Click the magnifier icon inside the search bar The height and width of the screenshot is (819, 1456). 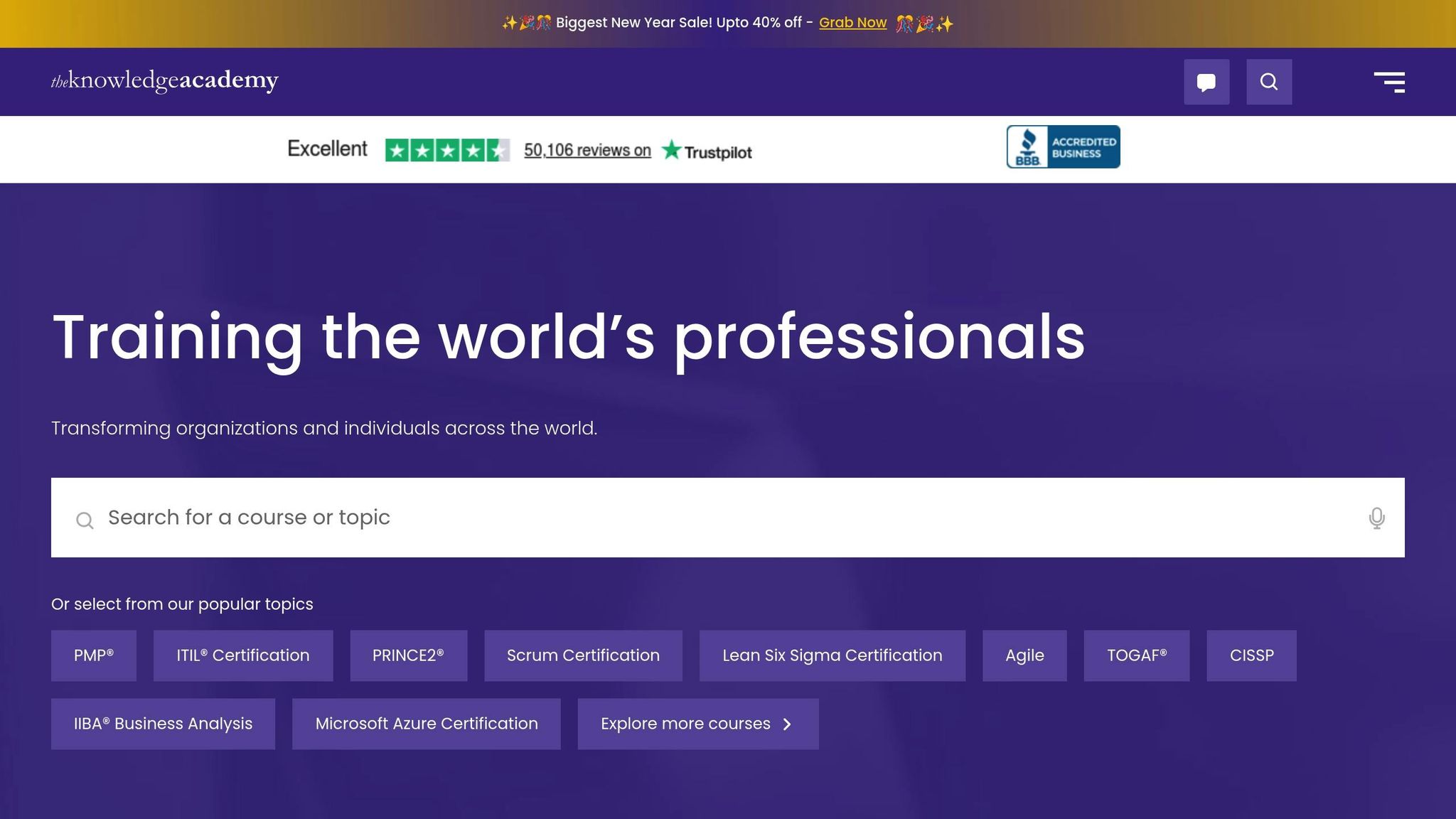pos(85,520)
